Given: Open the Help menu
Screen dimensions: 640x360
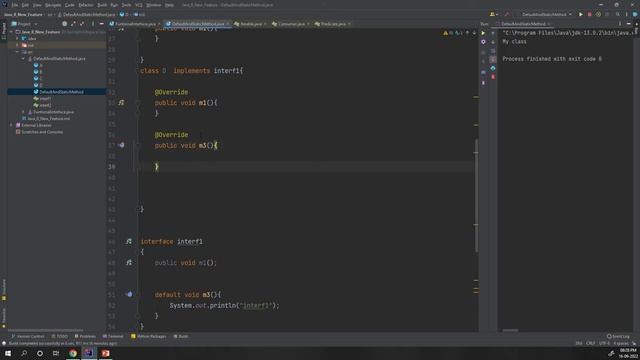Looking at the screenshot, I should tap(169, 5).
